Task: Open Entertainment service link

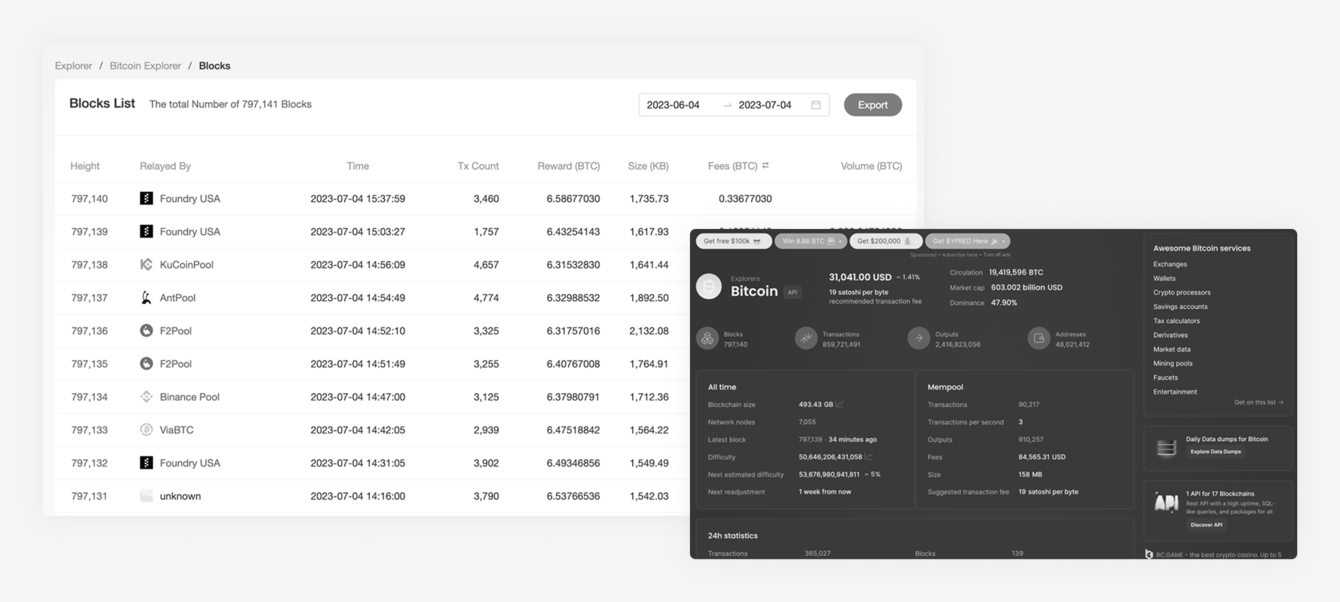Action: tap(1175, 392)
